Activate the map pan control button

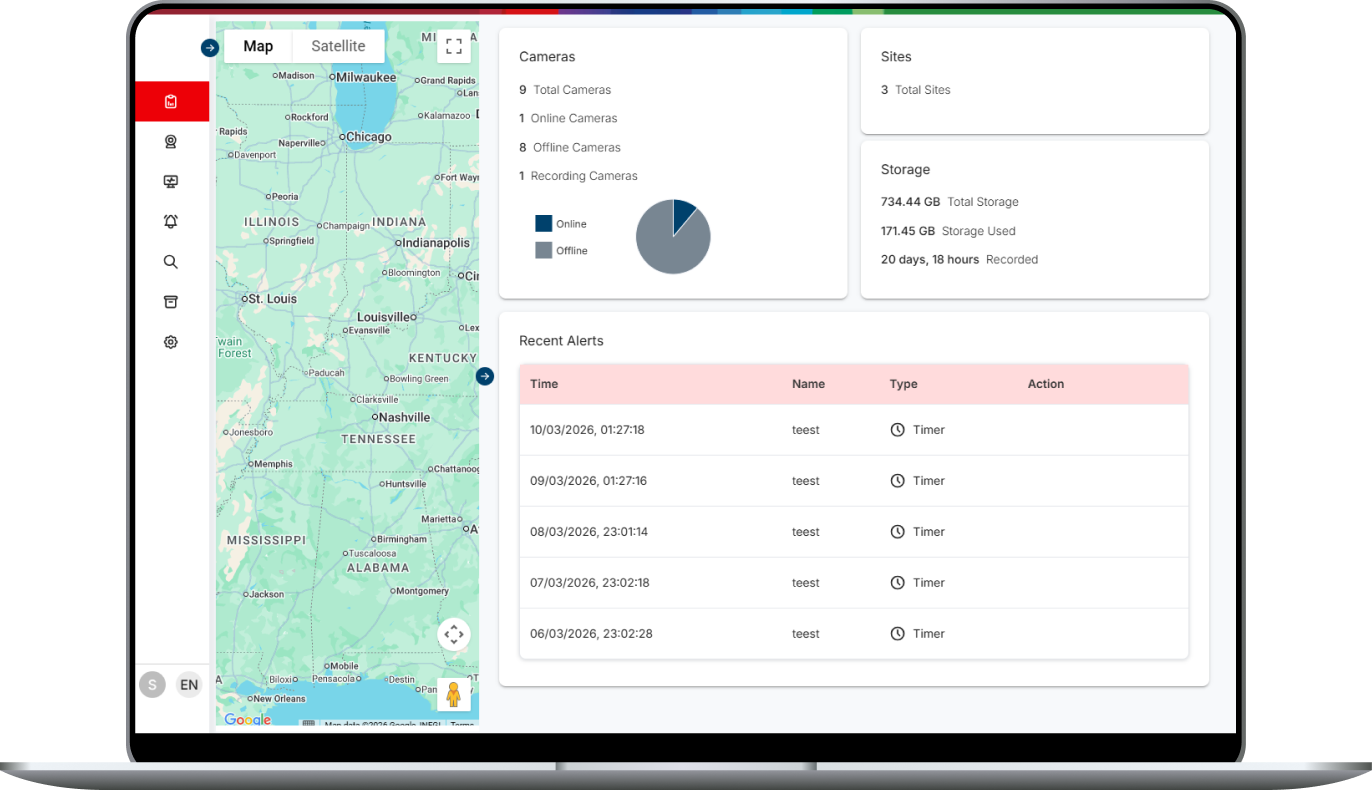pyautogui.click(x=453, y=634)
